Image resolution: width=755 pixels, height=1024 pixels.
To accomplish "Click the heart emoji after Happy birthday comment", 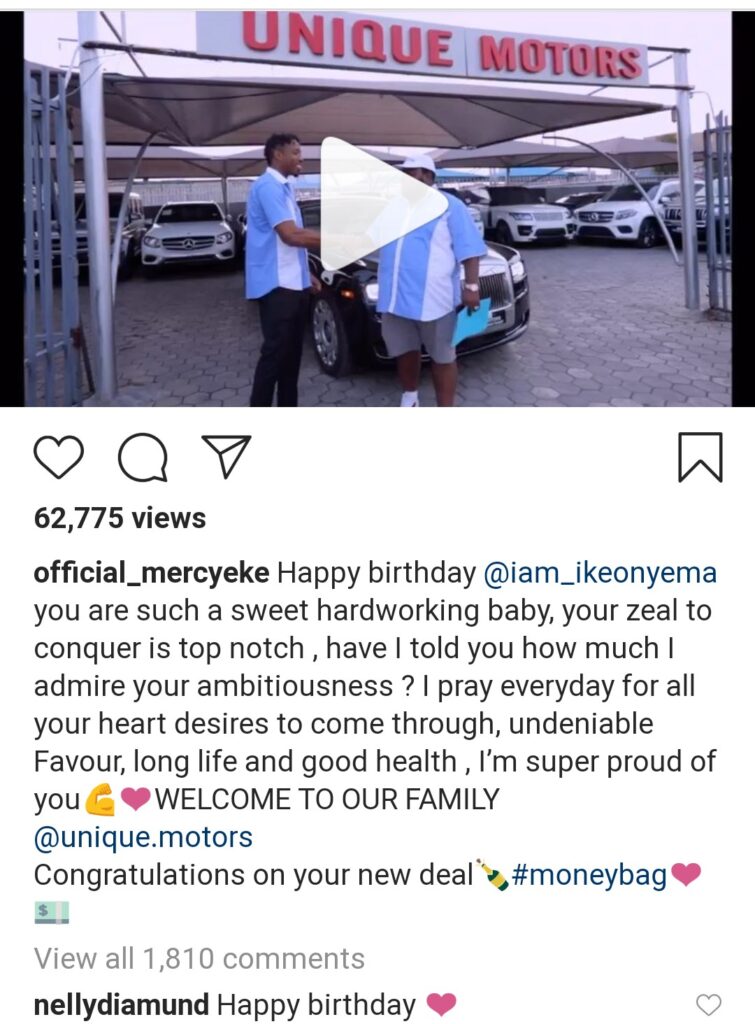I will (x=441, y=1004).
